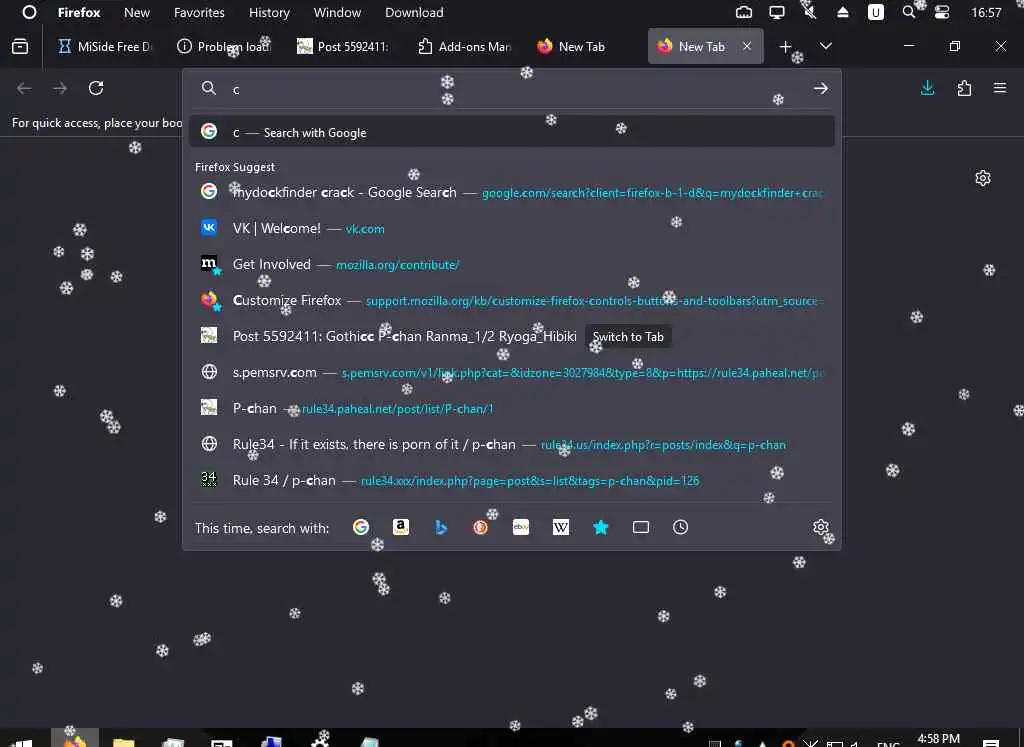
Task: Click the Switch to Tab button
Action: click(628, 337)
